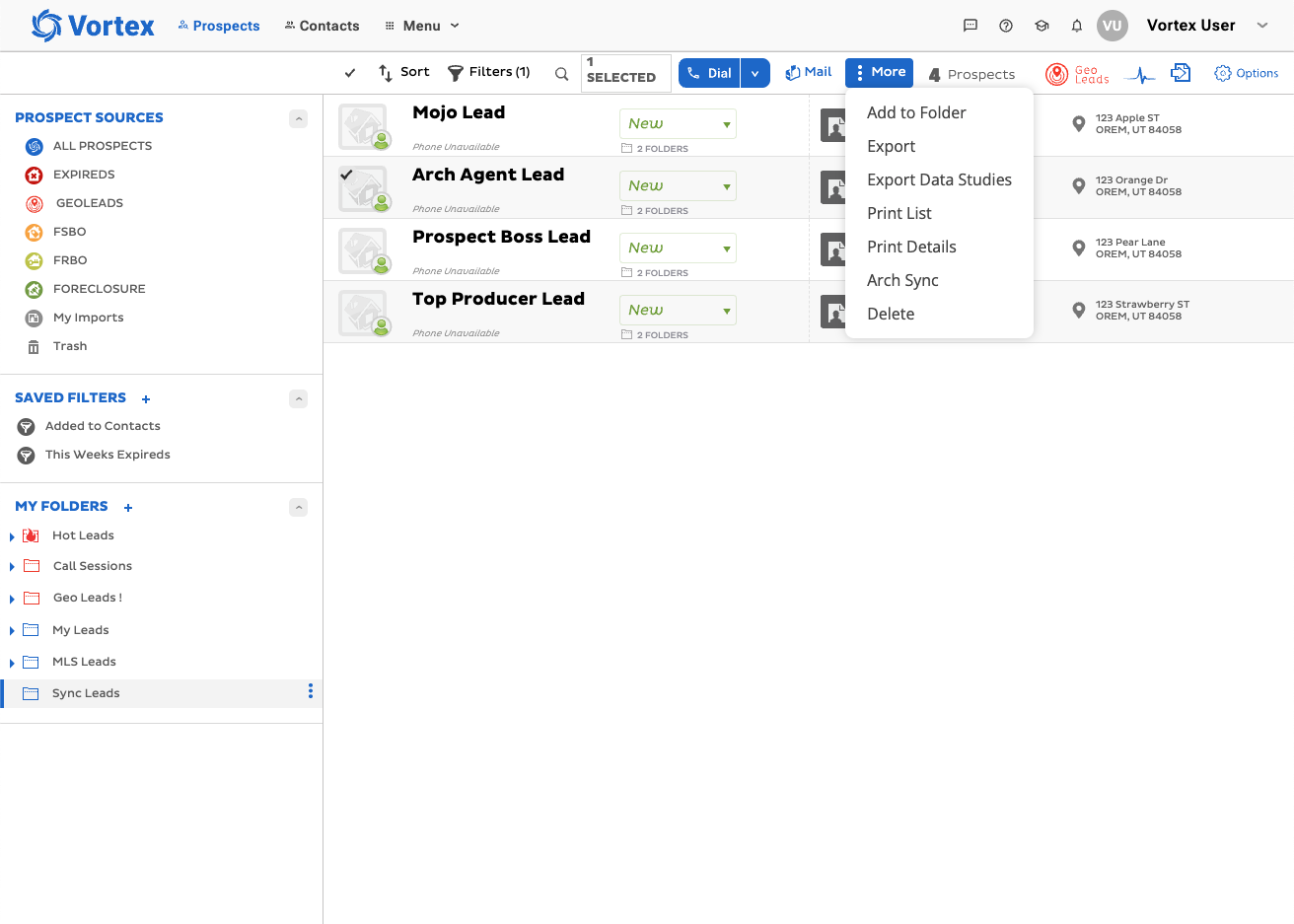Open Sync Leads folder options dots
Image resolution: width=1294 pixels, height=924 pixels.
coord(311,691)
